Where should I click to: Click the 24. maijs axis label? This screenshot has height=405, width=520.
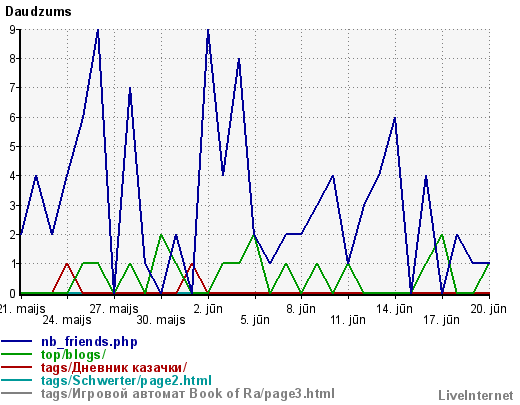click(x=67, y=320)
